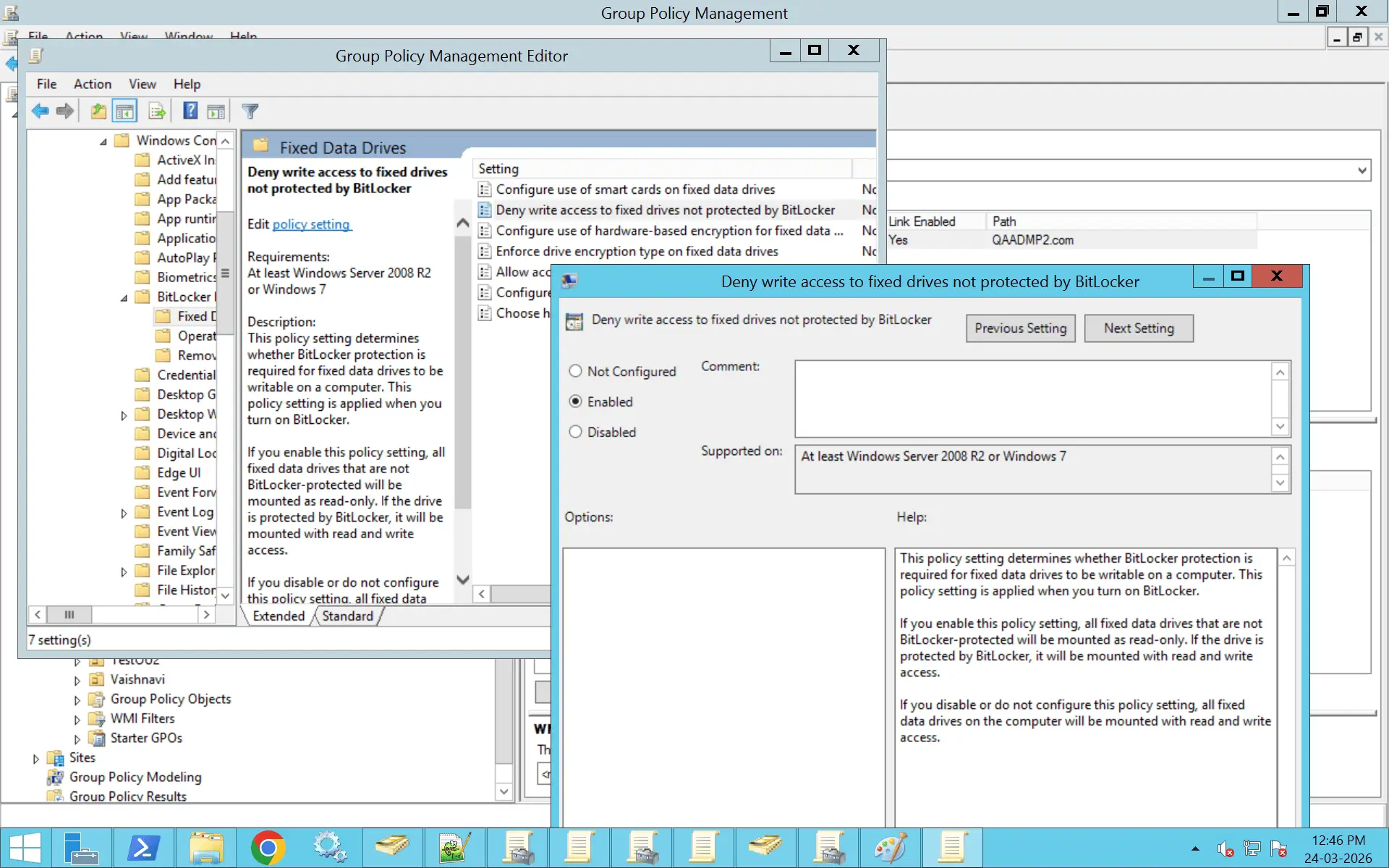
Task: Click the forward navigation arrow in the editor toolbar
Action: point(65,111)
